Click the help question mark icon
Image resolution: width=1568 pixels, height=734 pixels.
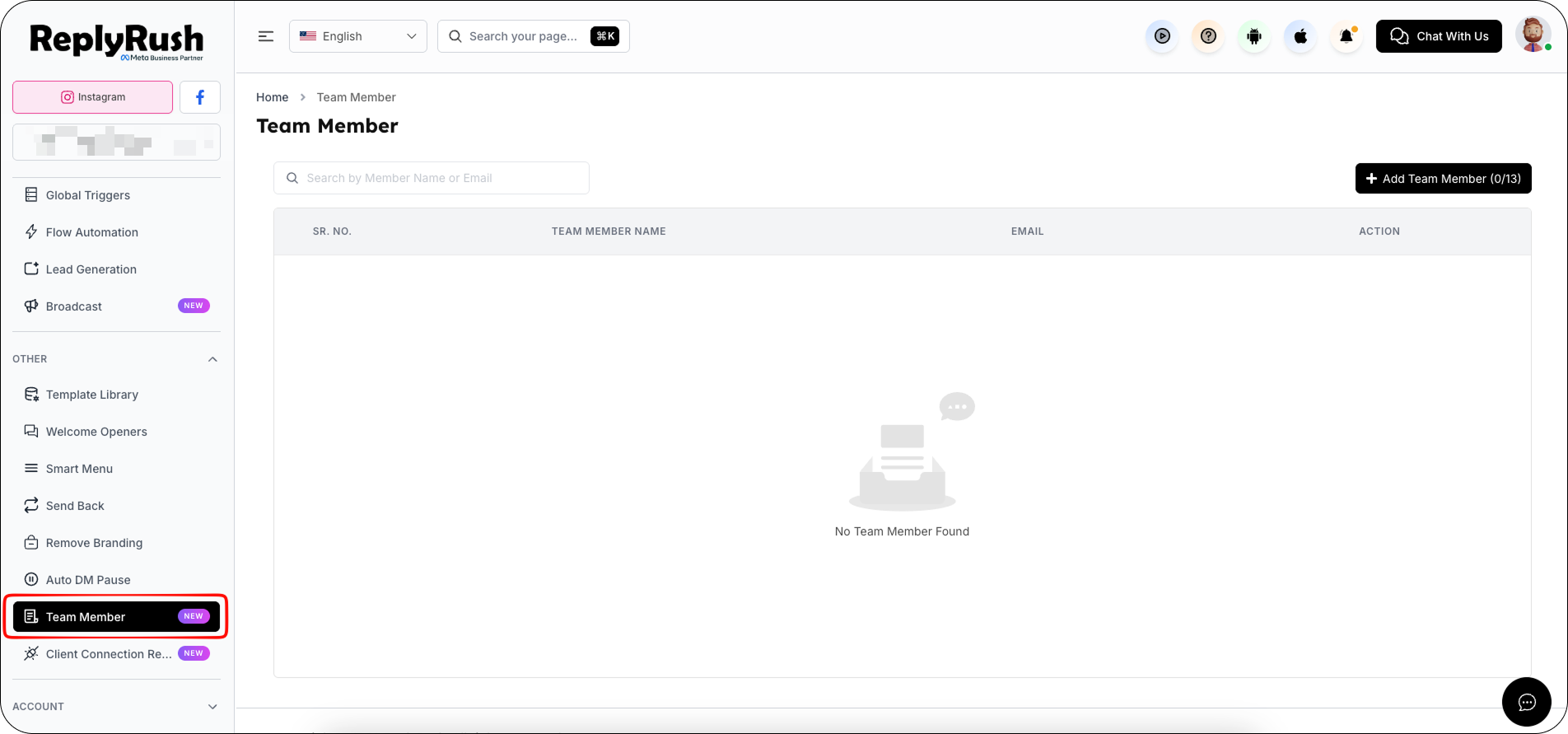(1208, 36)
